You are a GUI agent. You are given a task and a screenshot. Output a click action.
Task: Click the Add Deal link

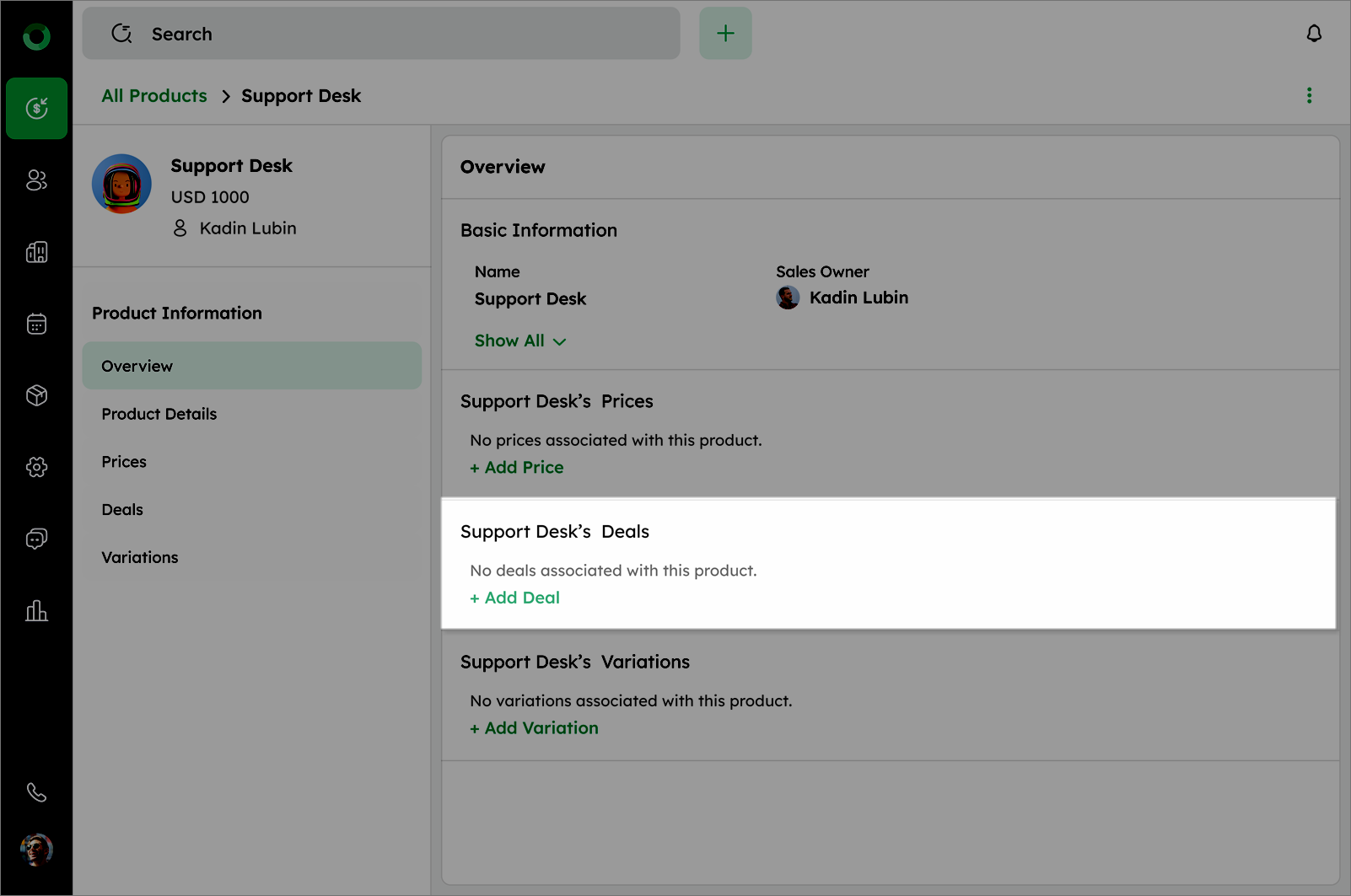pos(515,598)
